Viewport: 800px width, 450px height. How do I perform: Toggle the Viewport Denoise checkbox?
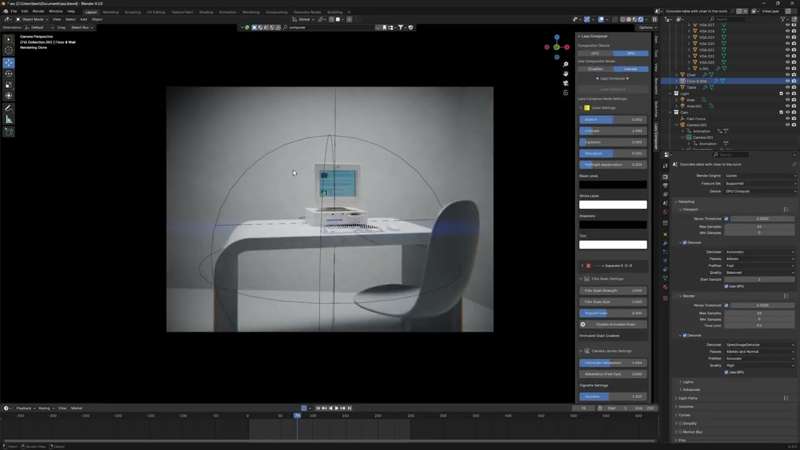coord(685,243)
